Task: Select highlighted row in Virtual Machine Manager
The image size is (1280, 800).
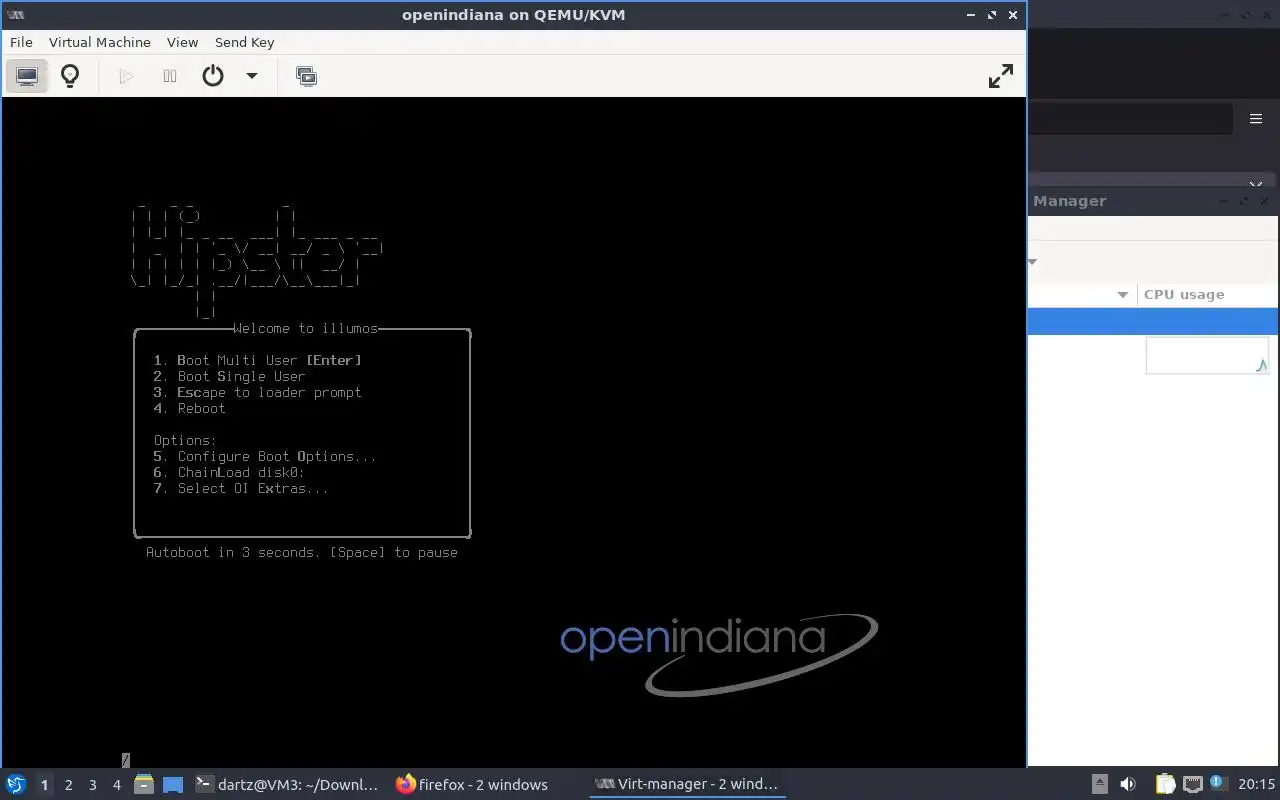Action: click(x=1153, y=321)
